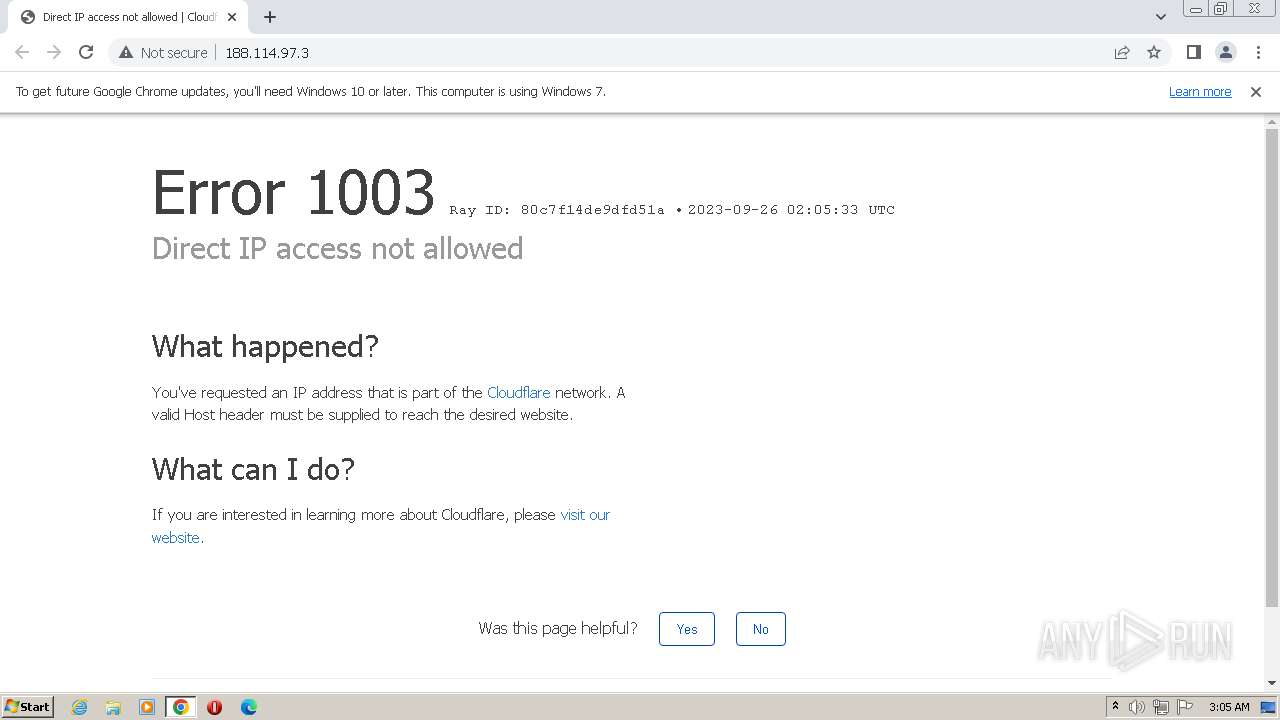Answer Yes to page helpful
Screen dimensions: 1280x720
click(x=687, y=629)
